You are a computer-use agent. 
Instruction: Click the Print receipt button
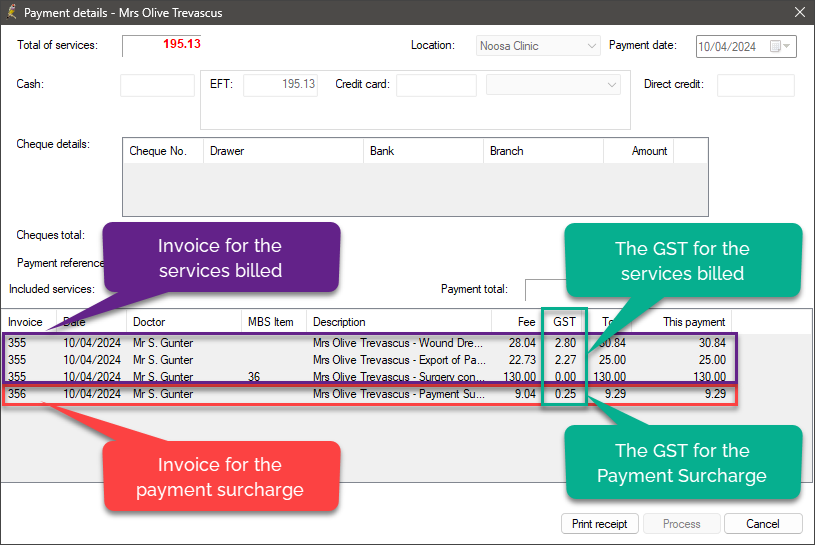tap(599, 523)
